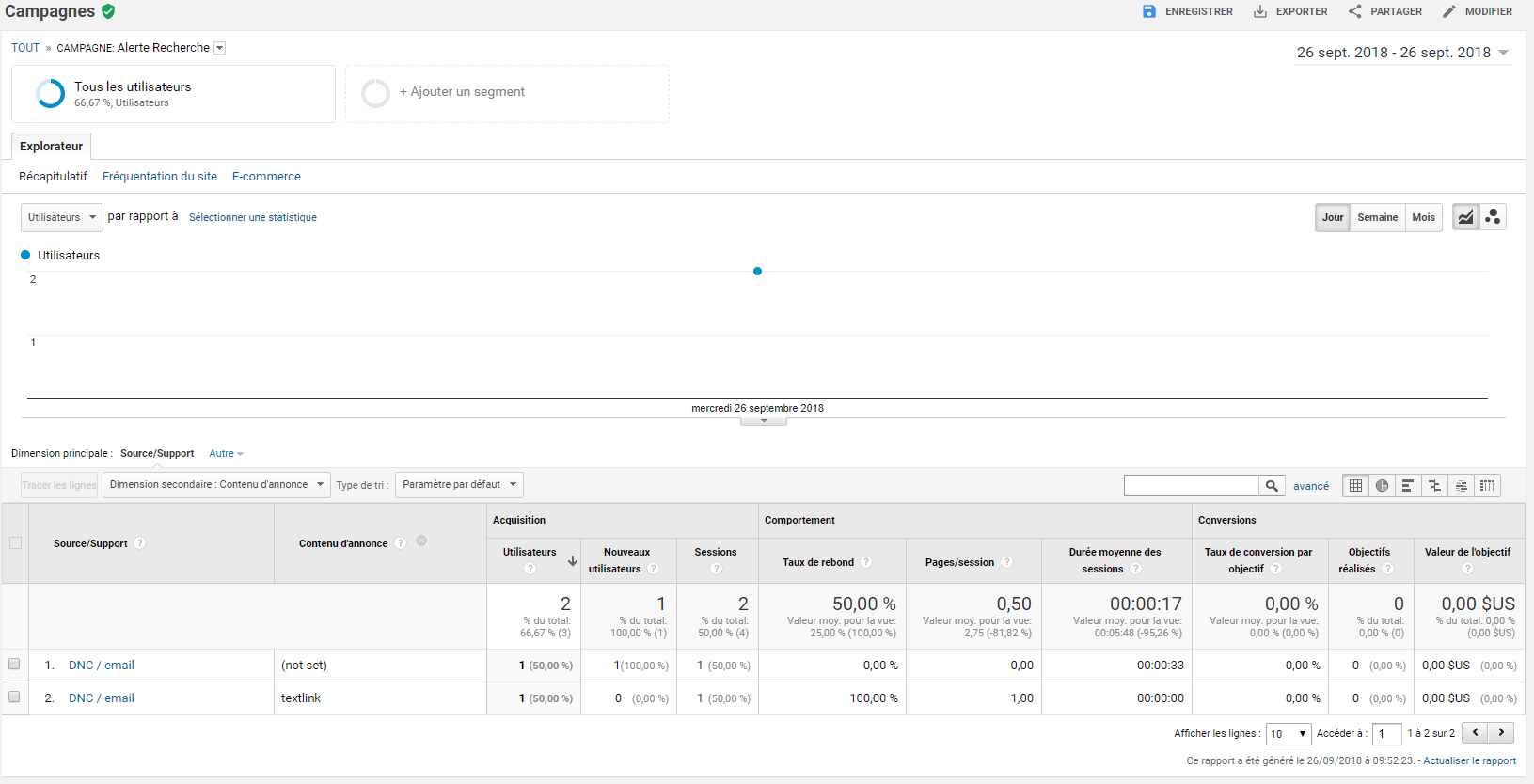Click Taux de conversion par objectif header
Viewport: 1534px width, 784px height.
coord(1258,560)
